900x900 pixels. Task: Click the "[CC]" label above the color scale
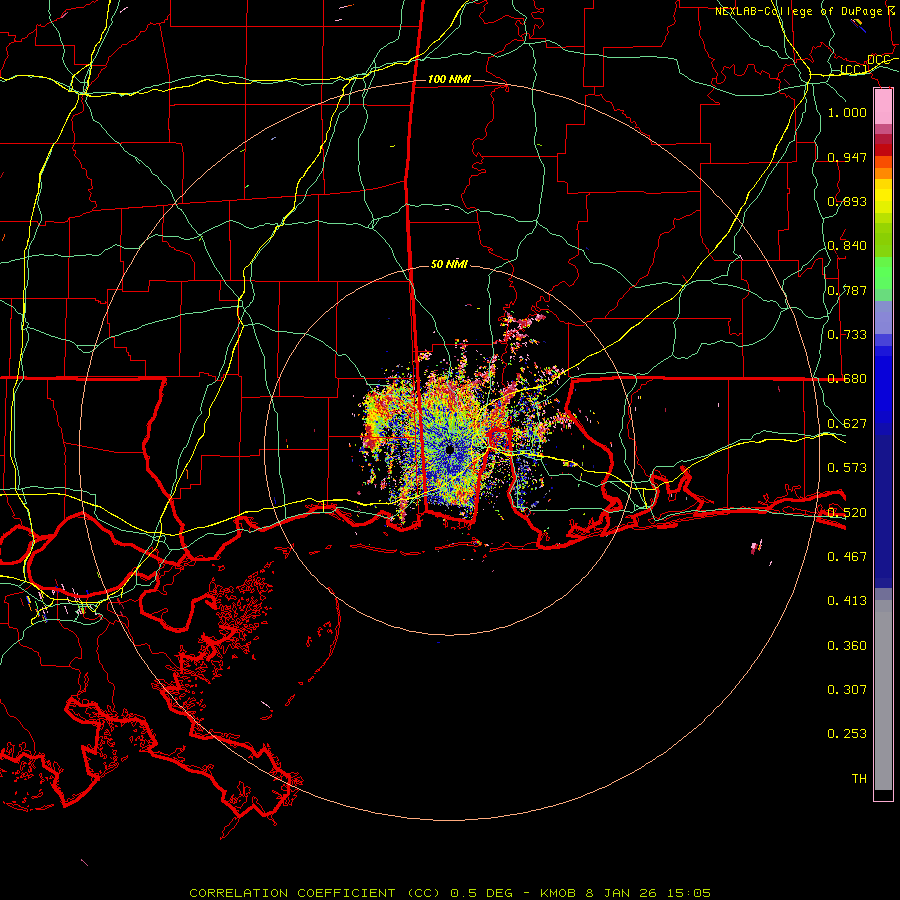854,70
